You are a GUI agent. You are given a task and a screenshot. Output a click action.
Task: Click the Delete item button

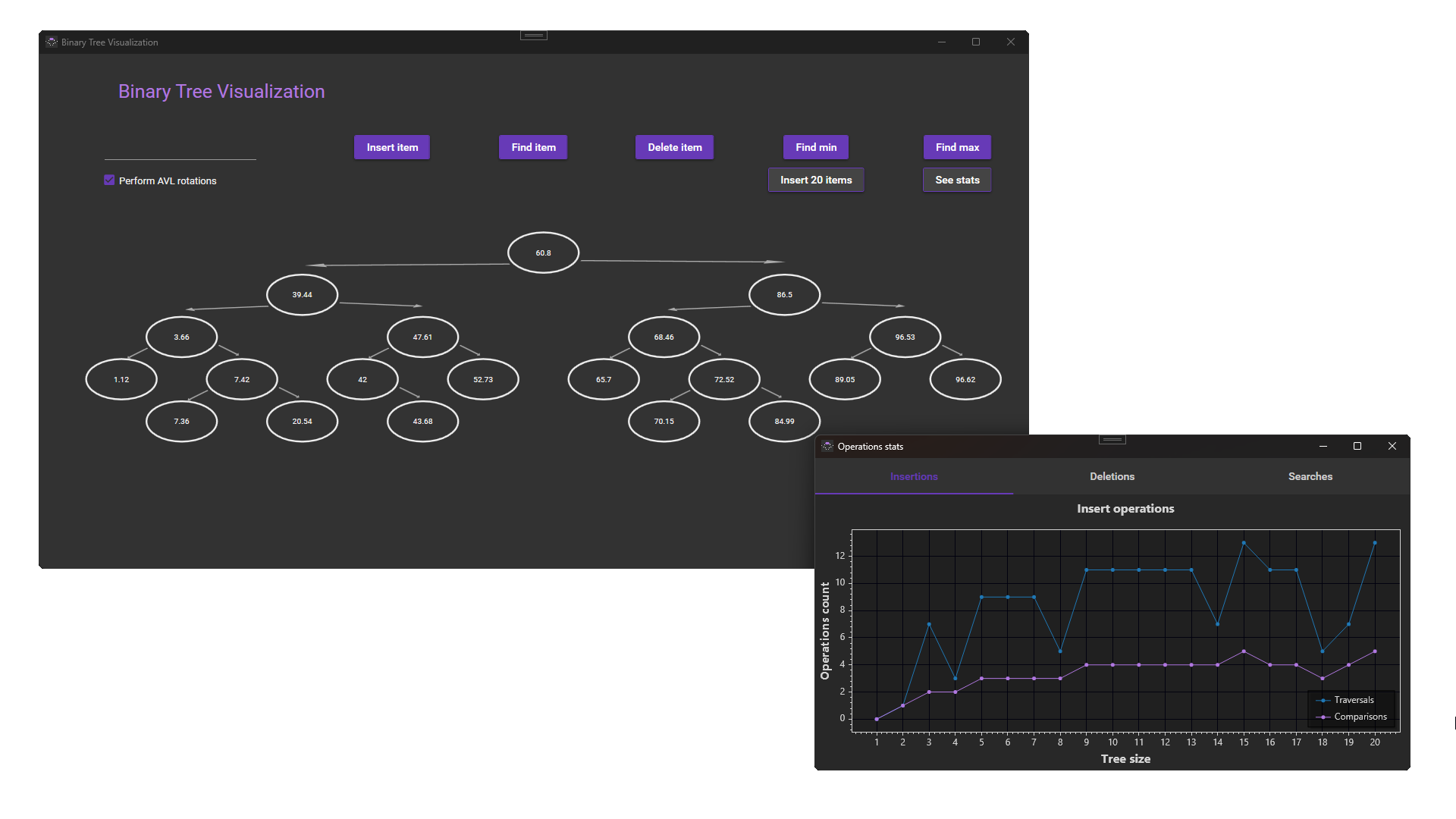click(674, 147)
